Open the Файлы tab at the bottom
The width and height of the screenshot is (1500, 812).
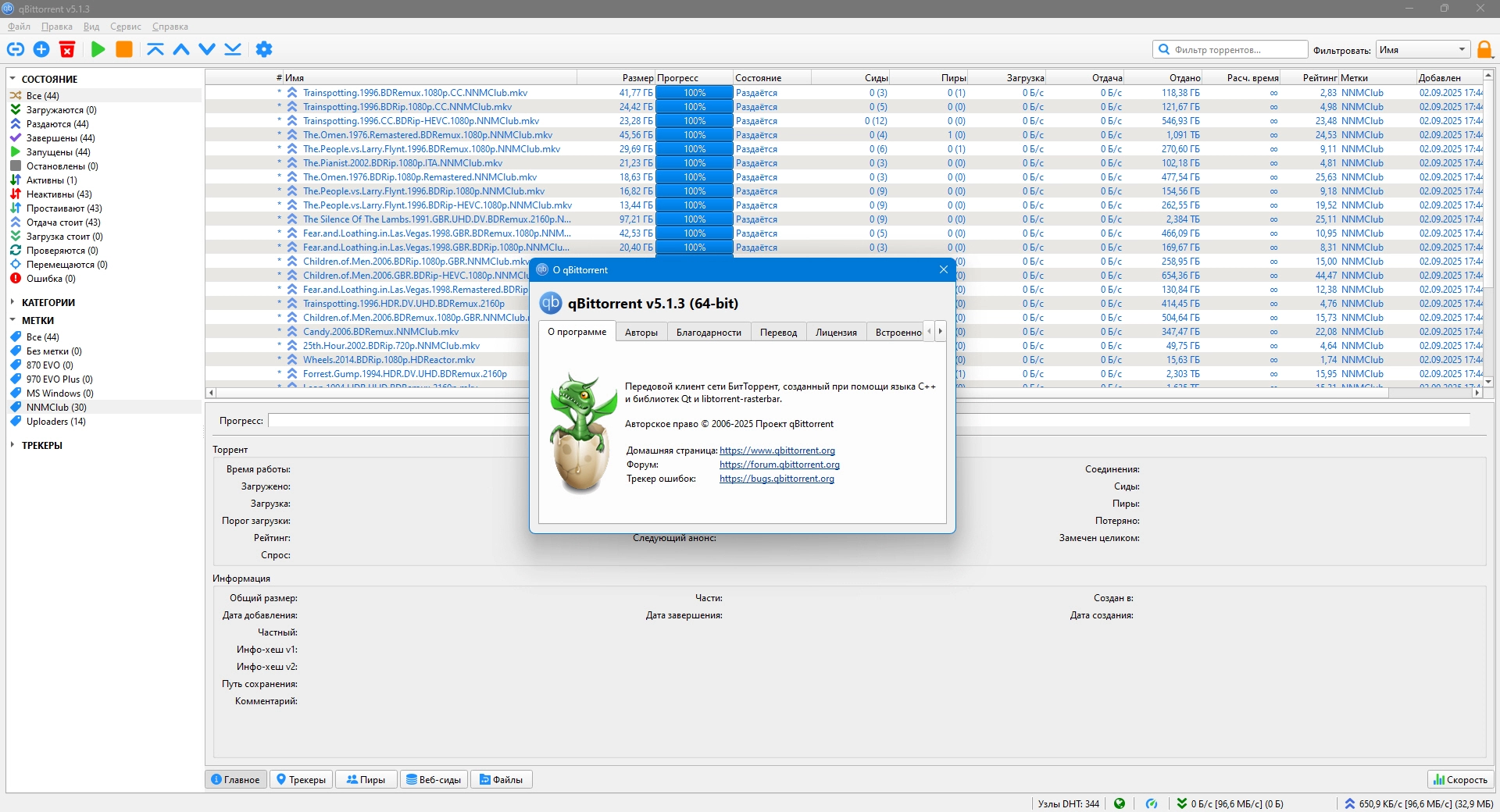(x=502, y=779)
